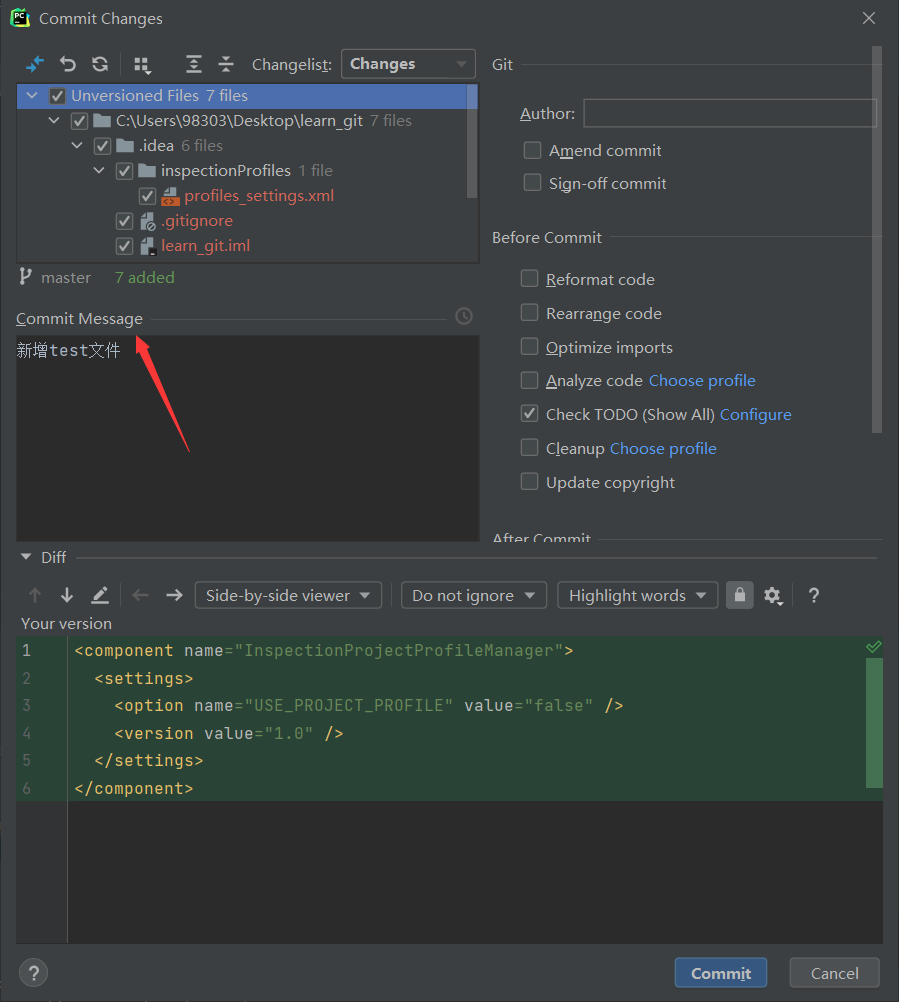The image size is (899, 1002).
Task: Open the Highlight words dropdown
Action: click(637, 595)
